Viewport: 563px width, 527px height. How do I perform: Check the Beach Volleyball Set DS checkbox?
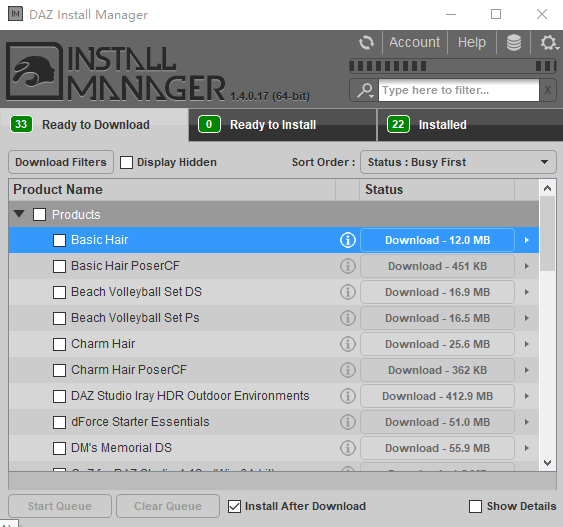click(x=59, y=292)
